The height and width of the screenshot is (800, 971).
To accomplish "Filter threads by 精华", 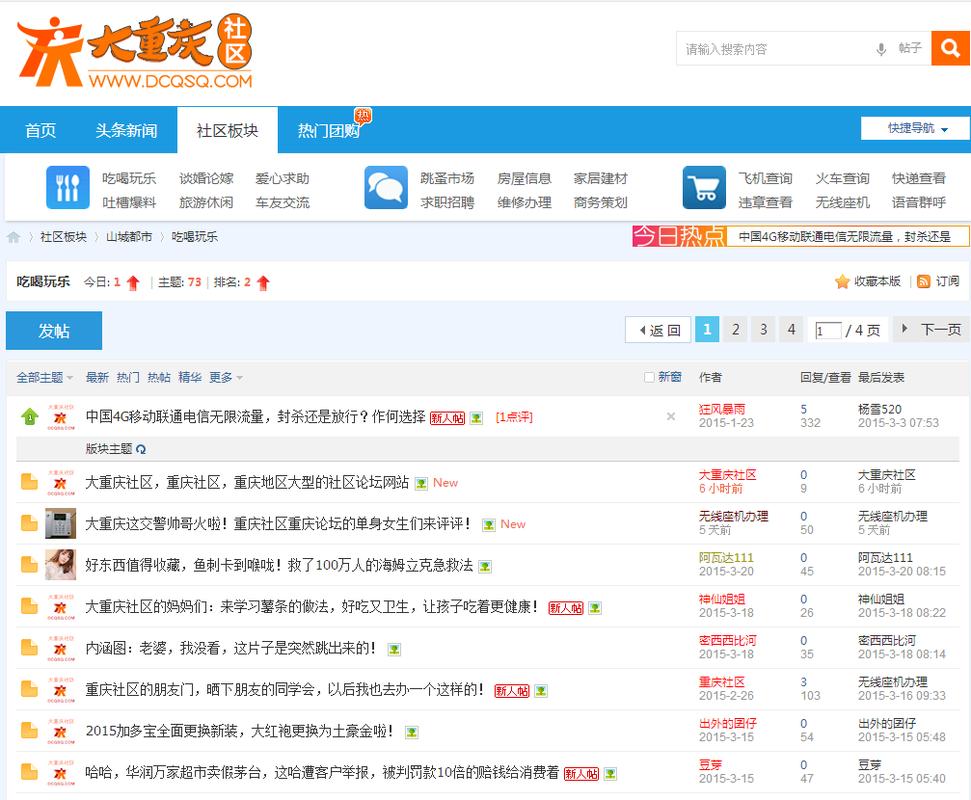I will (189, 377).
